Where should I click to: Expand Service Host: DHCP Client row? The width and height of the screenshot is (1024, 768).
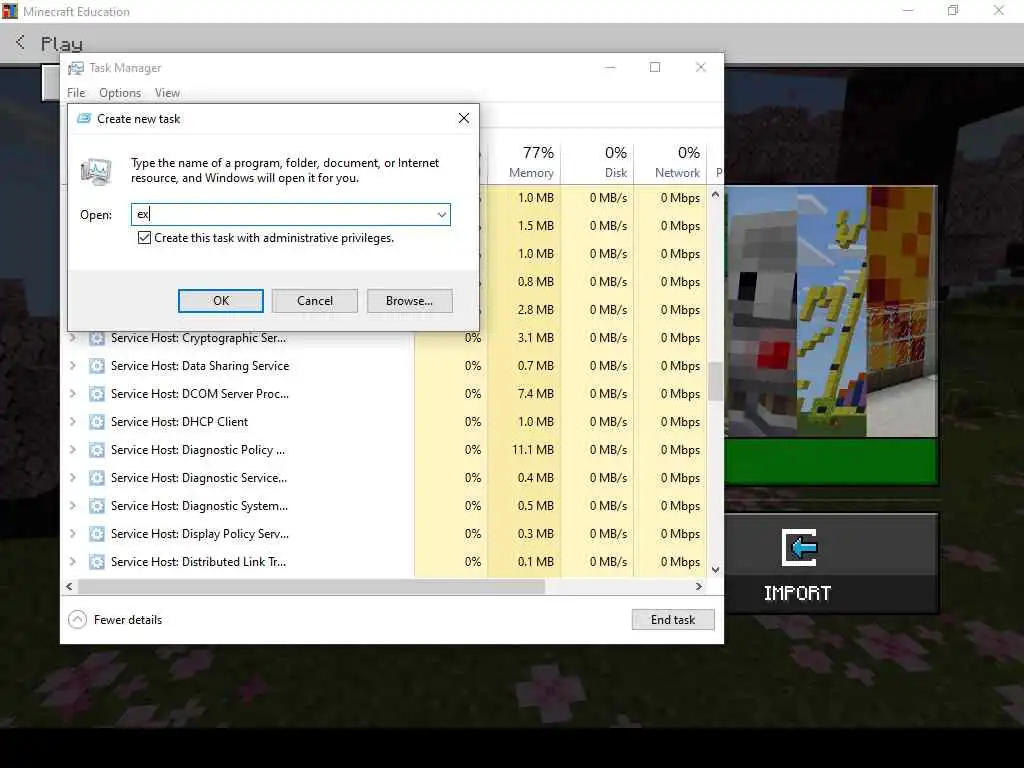(x=72, y=422)
